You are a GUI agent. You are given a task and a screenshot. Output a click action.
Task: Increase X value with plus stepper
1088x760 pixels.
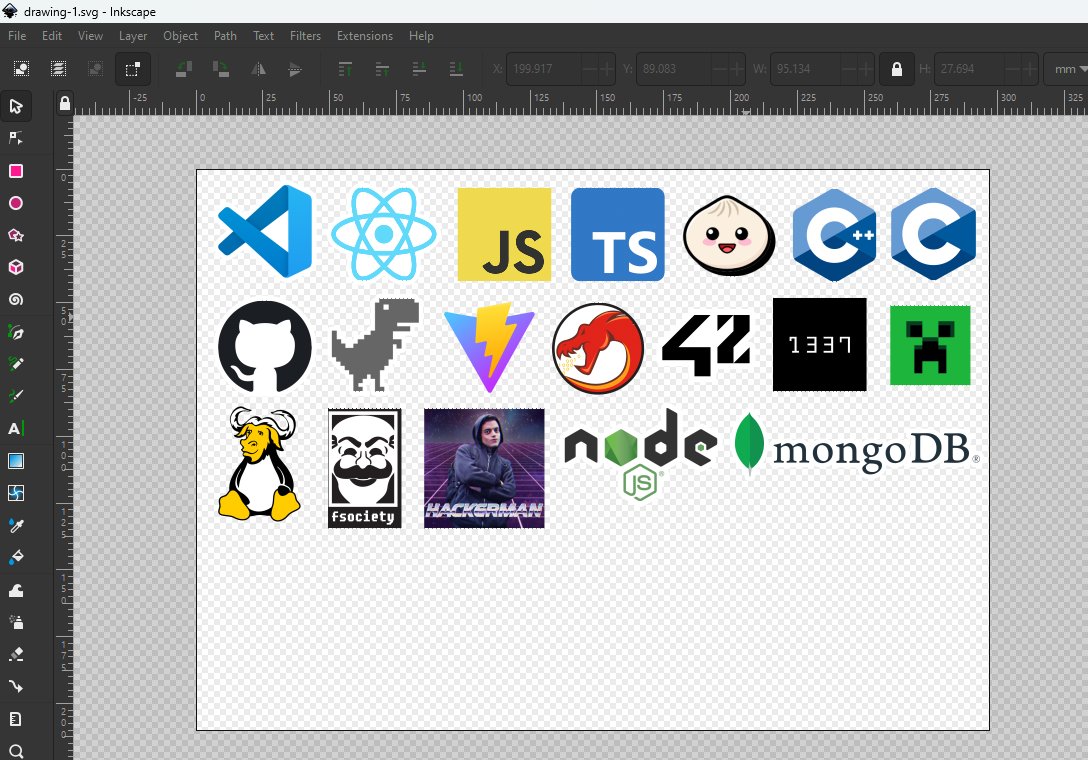point(606,69)
